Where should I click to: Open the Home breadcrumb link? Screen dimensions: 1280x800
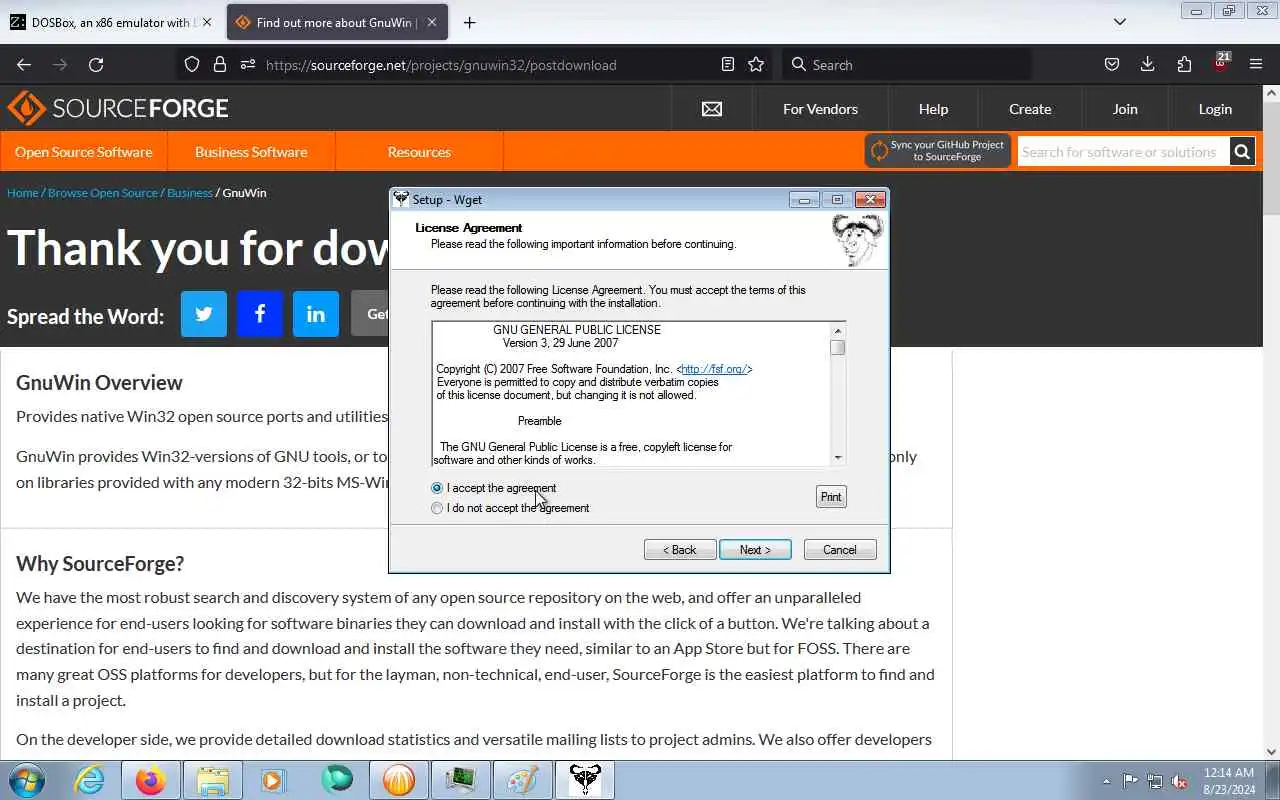22,193
